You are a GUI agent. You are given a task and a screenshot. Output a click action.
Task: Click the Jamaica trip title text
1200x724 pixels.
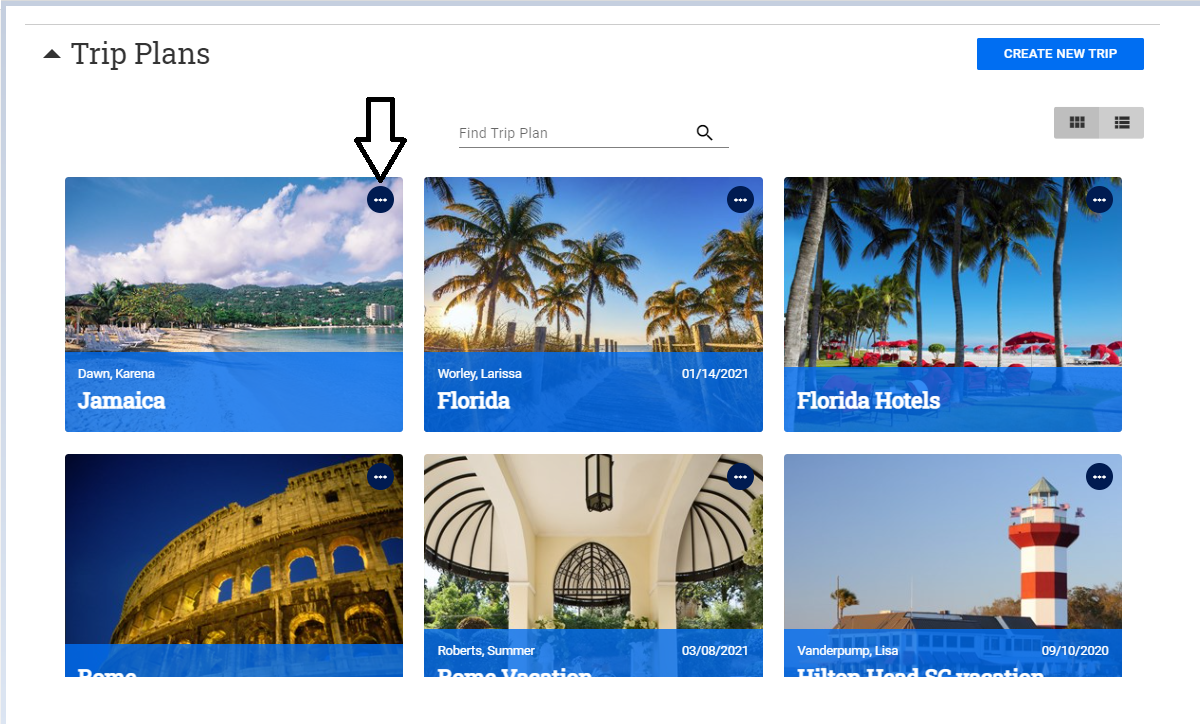pos(121,401)
